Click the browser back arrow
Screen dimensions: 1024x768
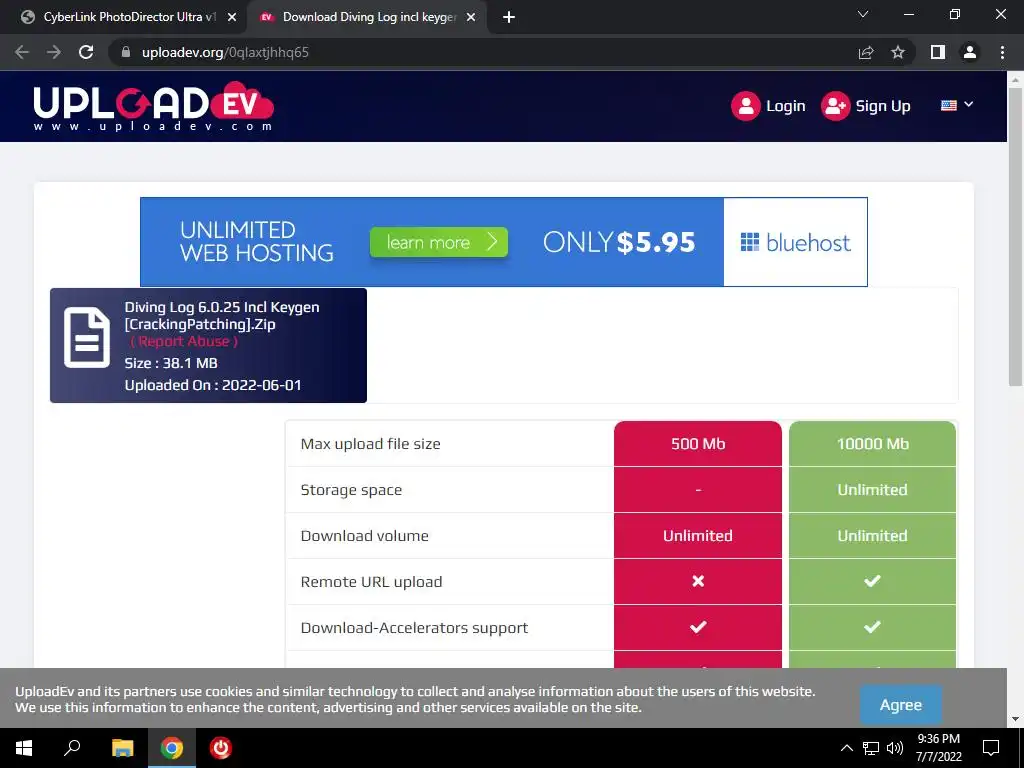pos(22,52)
